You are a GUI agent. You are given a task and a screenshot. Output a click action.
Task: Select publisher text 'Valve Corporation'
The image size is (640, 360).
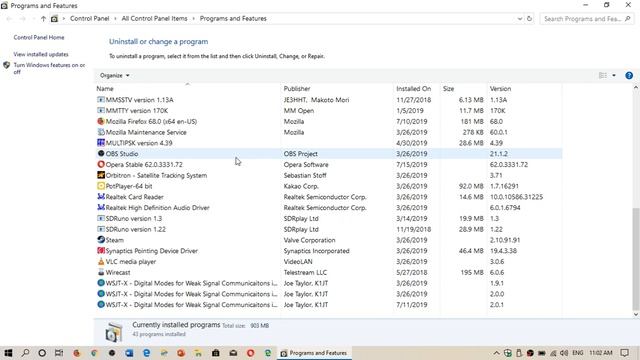(x=309, y=240)
